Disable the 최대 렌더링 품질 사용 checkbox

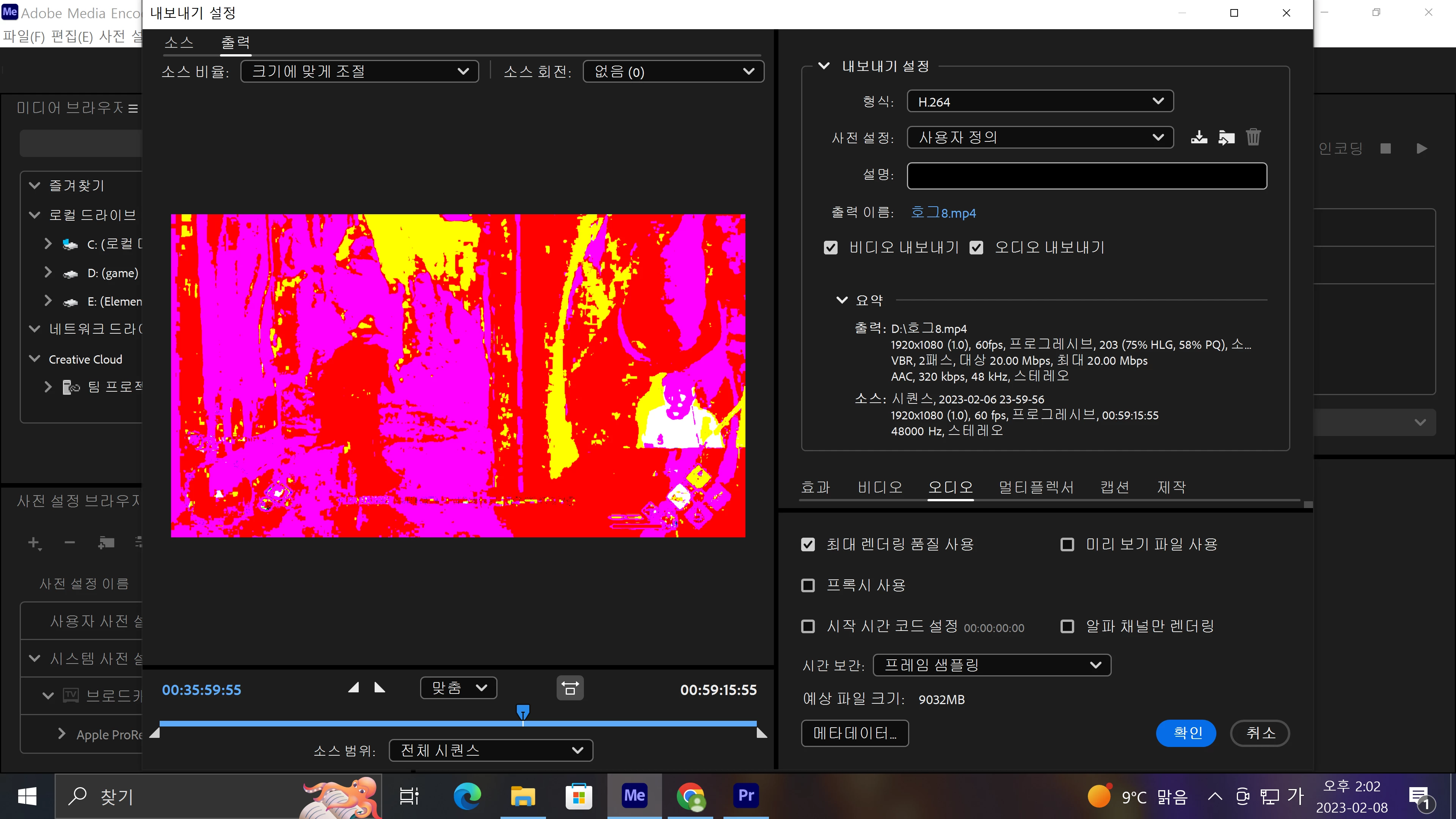(808, 544)
